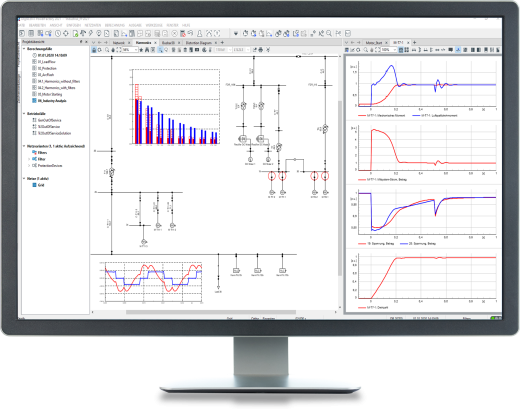Open the diagram zoom percentage dropdown
The image size is (520, 414).
pos(130,50)
